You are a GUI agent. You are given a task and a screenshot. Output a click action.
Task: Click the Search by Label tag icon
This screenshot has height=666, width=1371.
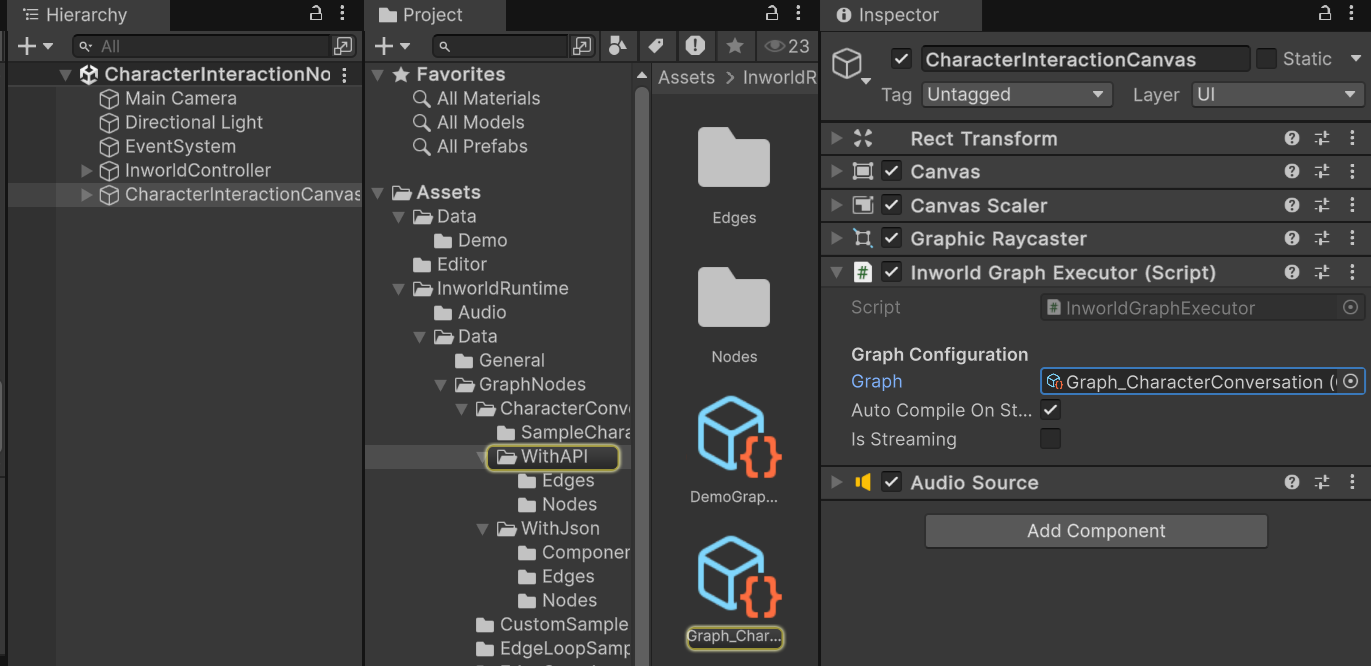655,46
